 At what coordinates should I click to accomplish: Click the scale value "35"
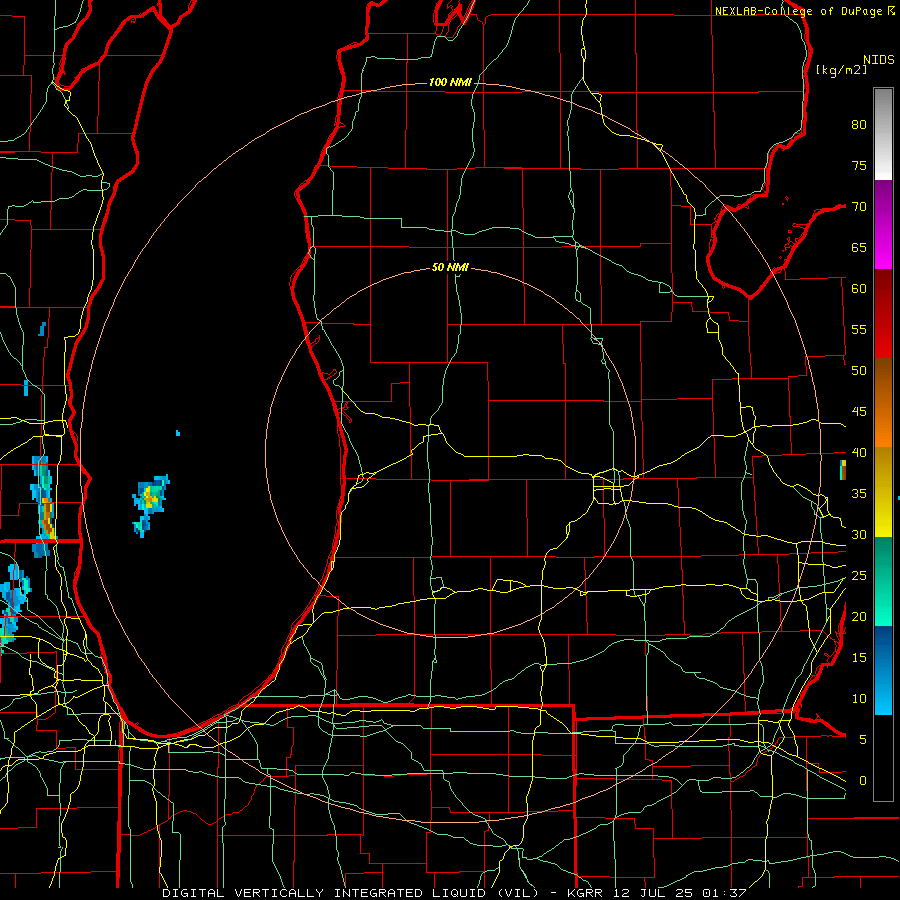coord(859,494)
